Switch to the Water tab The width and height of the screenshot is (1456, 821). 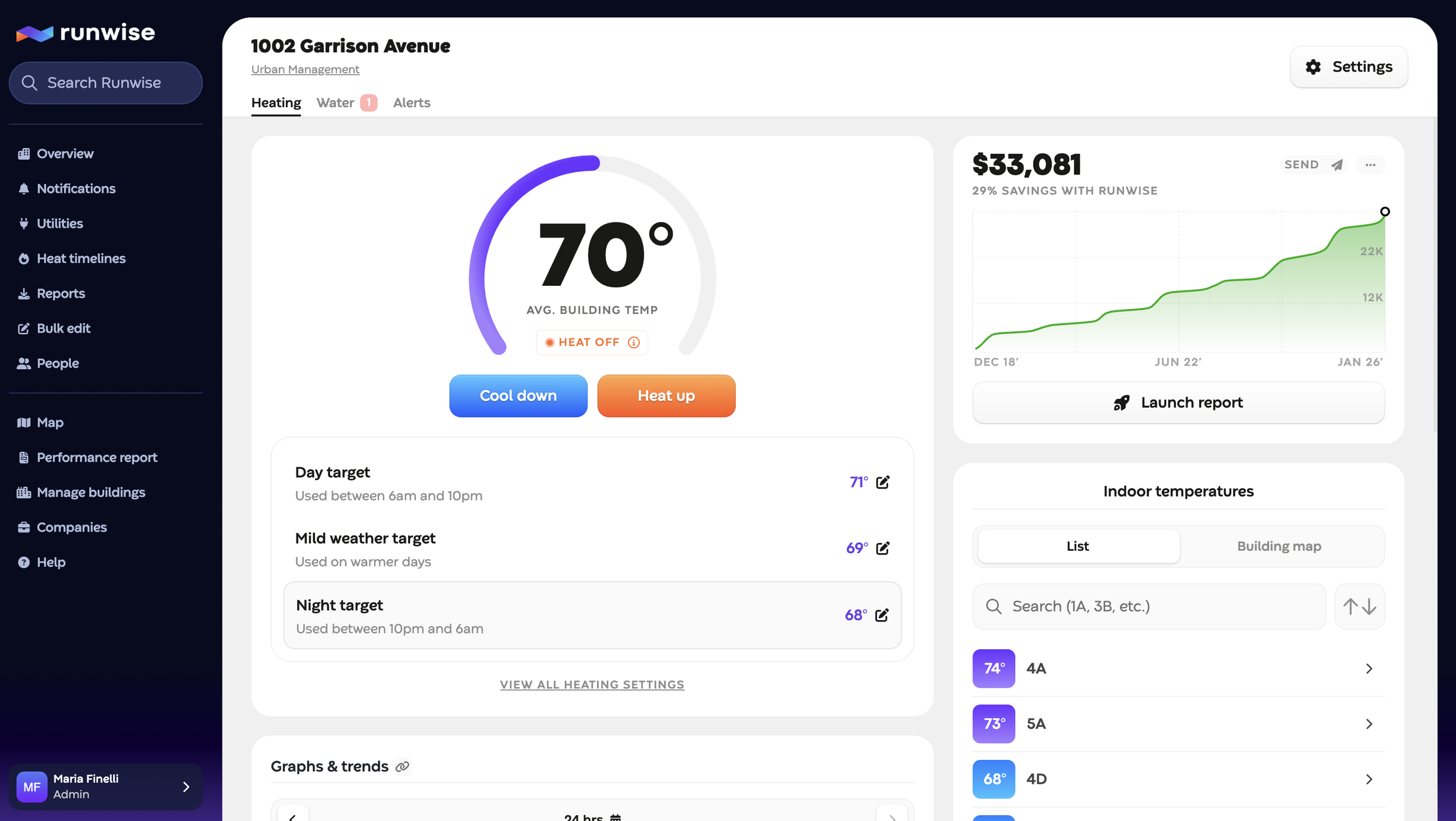coord(335,103)
